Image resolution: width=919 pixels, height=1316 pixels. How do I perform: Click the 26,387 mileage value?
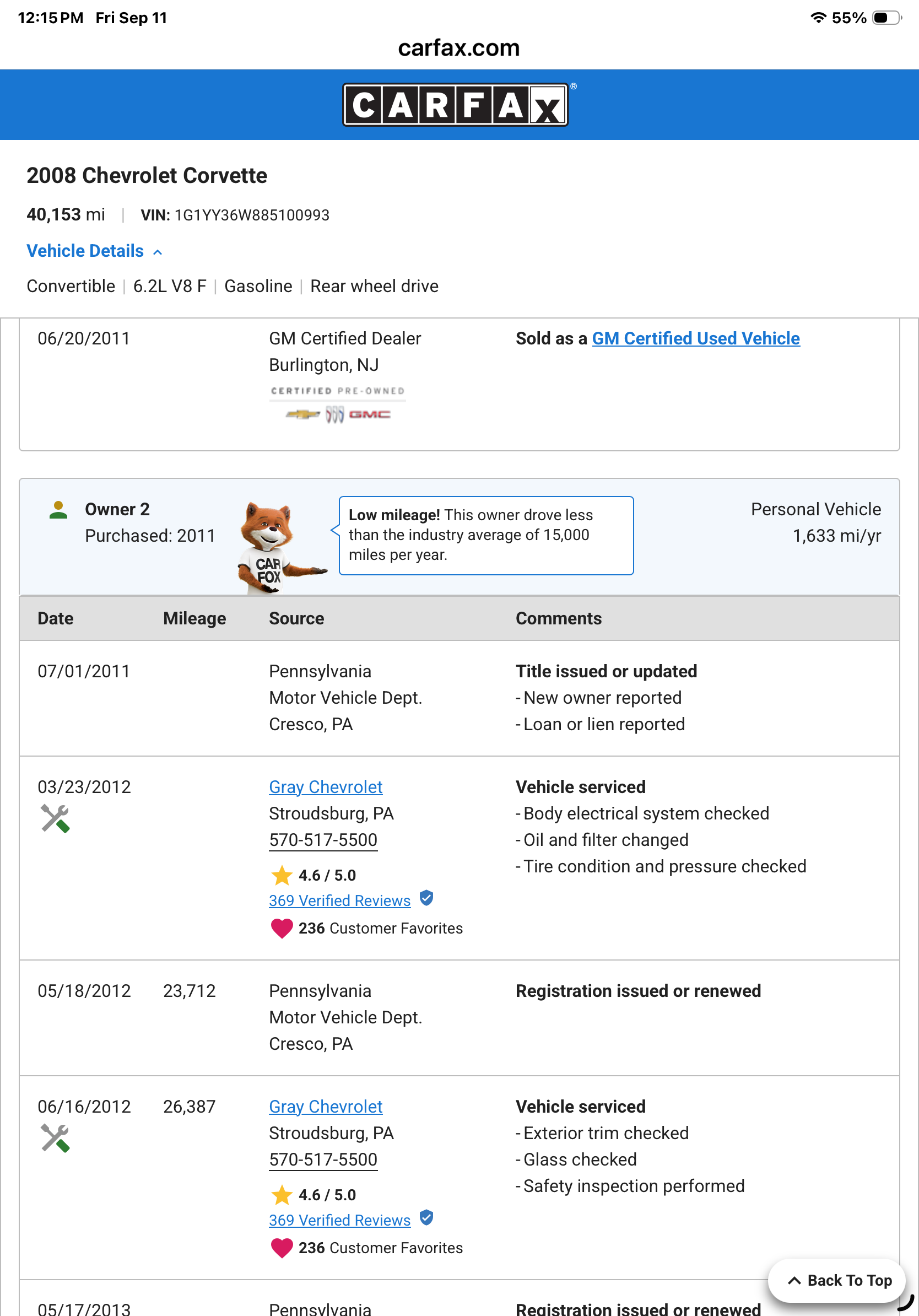click(x=189, y=1107)
